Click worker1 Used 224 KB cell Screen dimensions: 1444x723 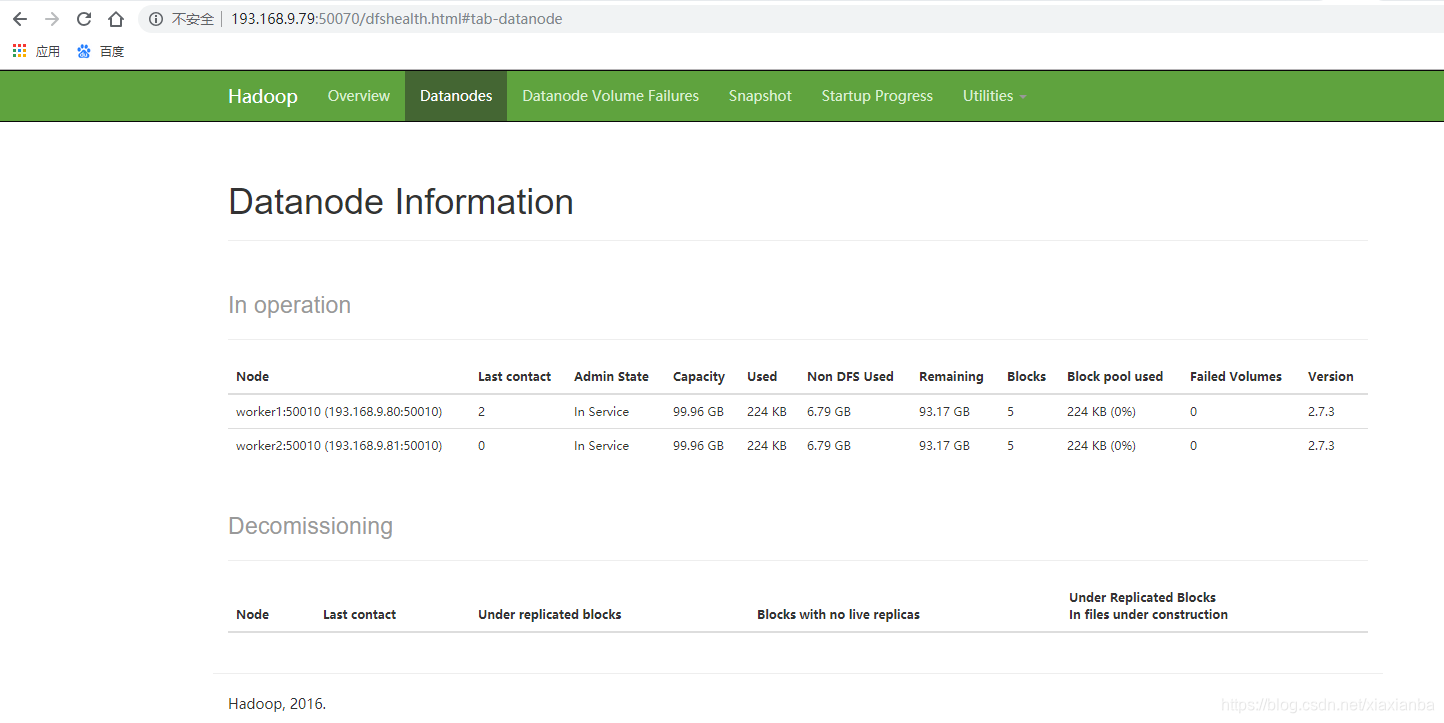pos(767,412)
